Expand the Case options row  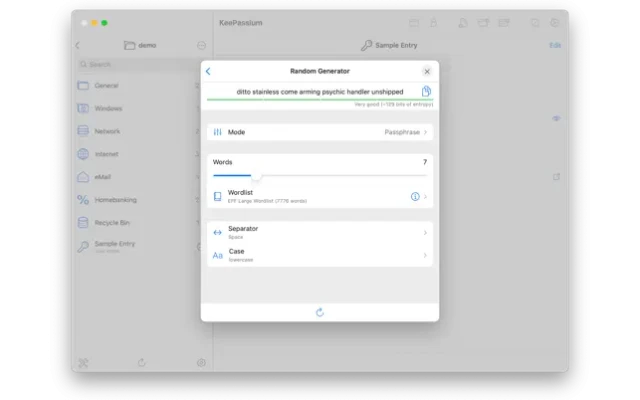point(320,255)
